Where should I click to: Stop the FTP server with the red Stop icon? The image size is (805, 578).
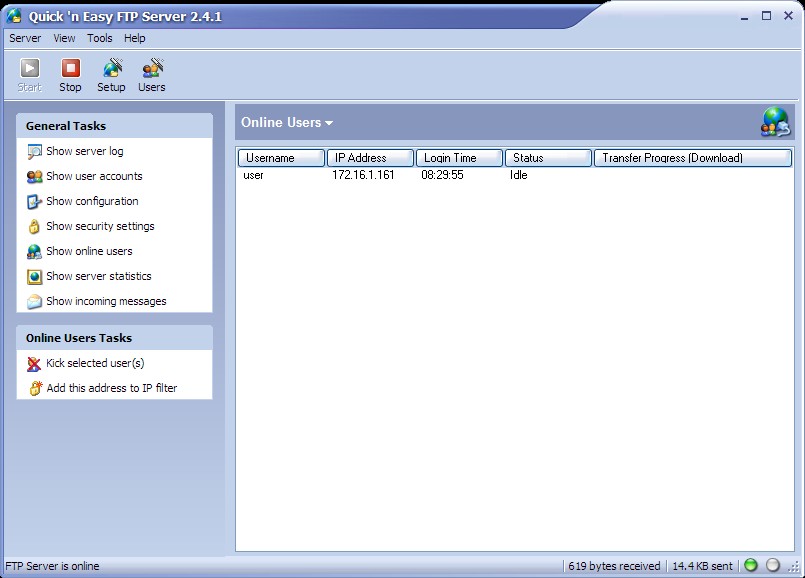(70, 68)
